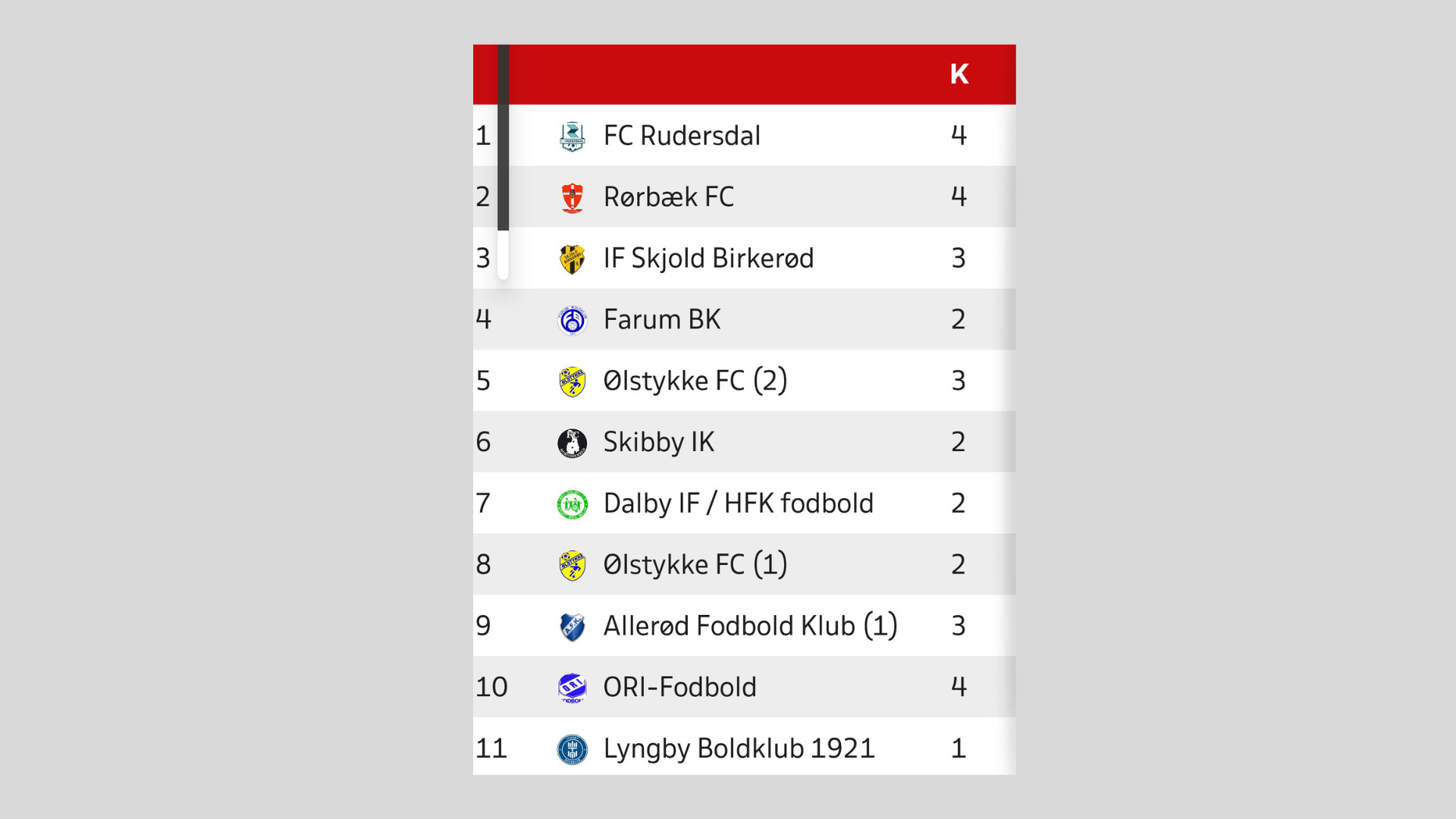The image size is (1456, 819).
Task: Open the FC Rudersdal team page
Action: pyautogui.click(x=681, y=136)
